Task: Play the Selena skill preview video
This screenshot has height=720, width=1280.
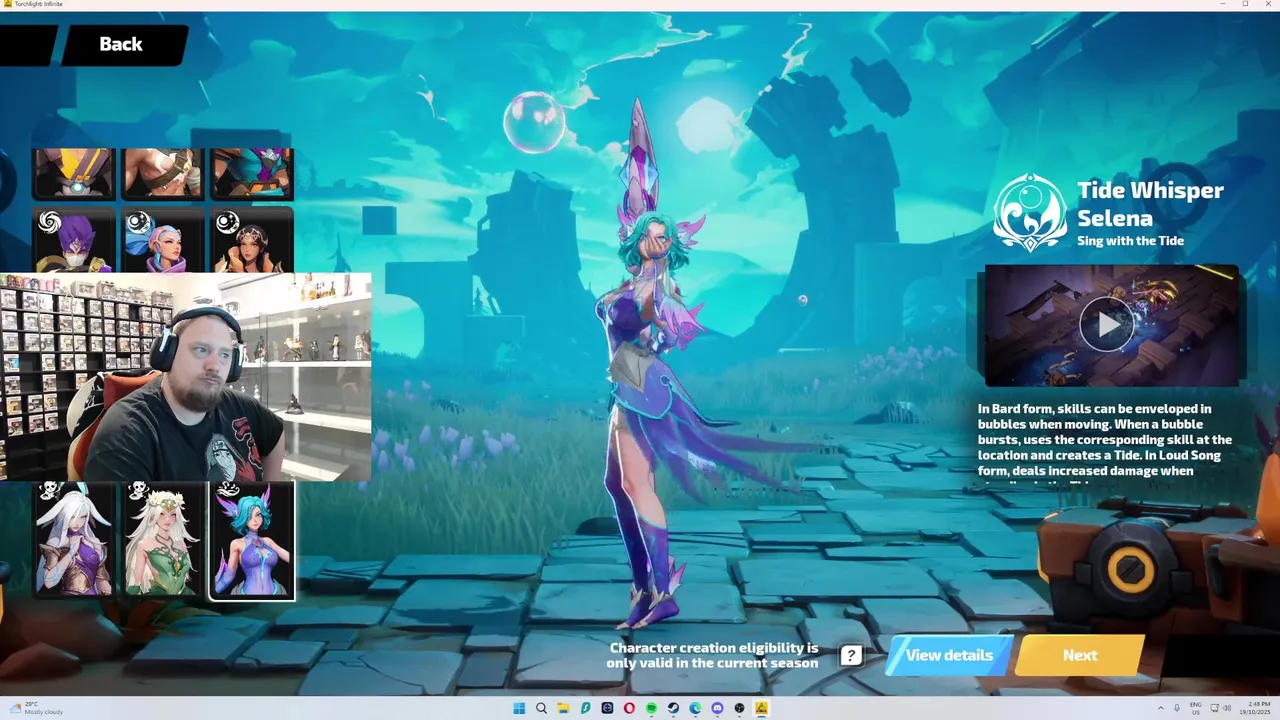Action: [1106, 324]
